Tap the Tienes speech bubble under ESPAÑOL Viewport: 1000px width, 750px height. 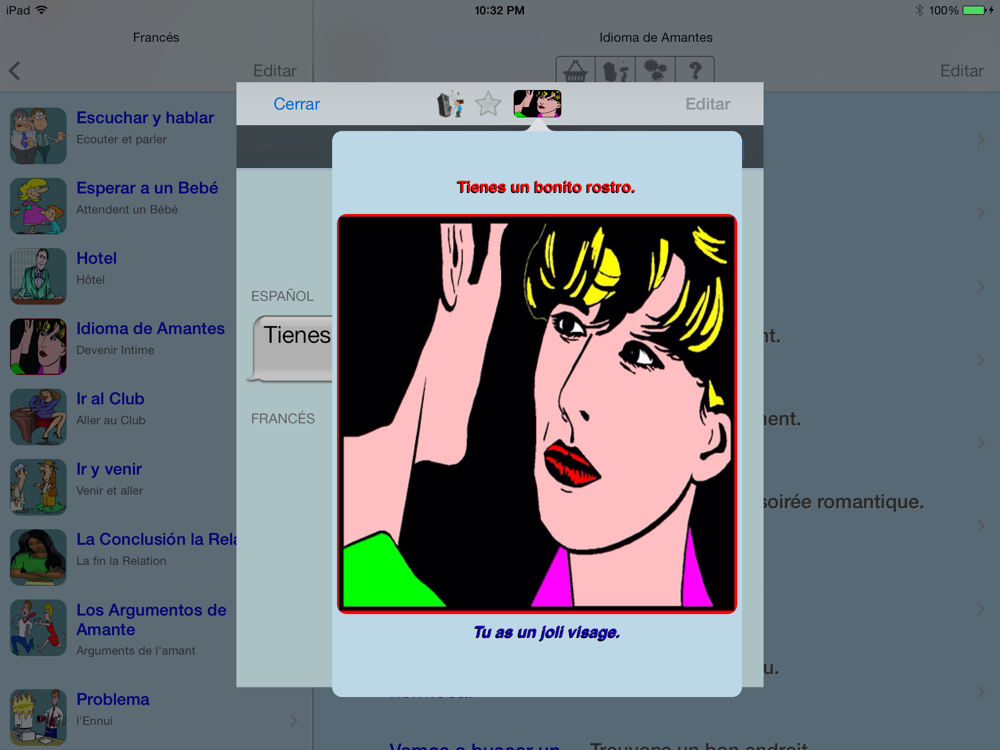(x=290, y=348)
